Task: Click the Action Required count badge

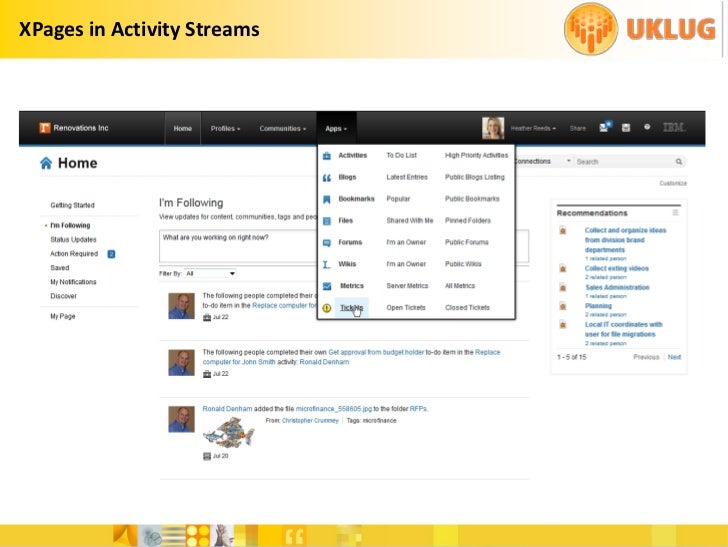Action: pos(111,254)
